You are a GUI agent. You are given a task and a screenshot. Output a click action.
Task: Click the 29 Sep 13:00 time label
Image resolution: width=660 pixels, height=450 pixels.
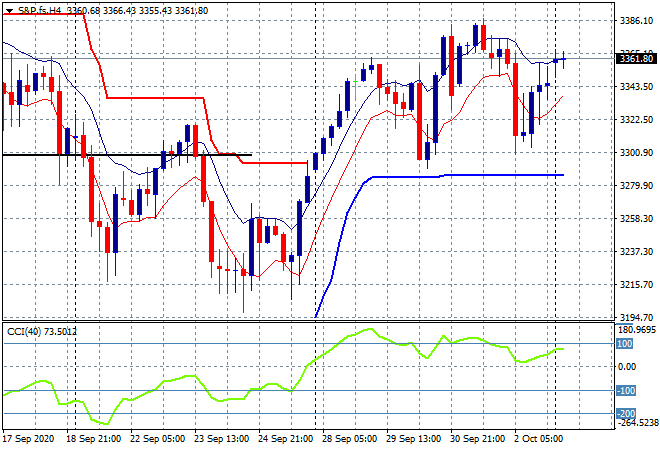point(413,439)
